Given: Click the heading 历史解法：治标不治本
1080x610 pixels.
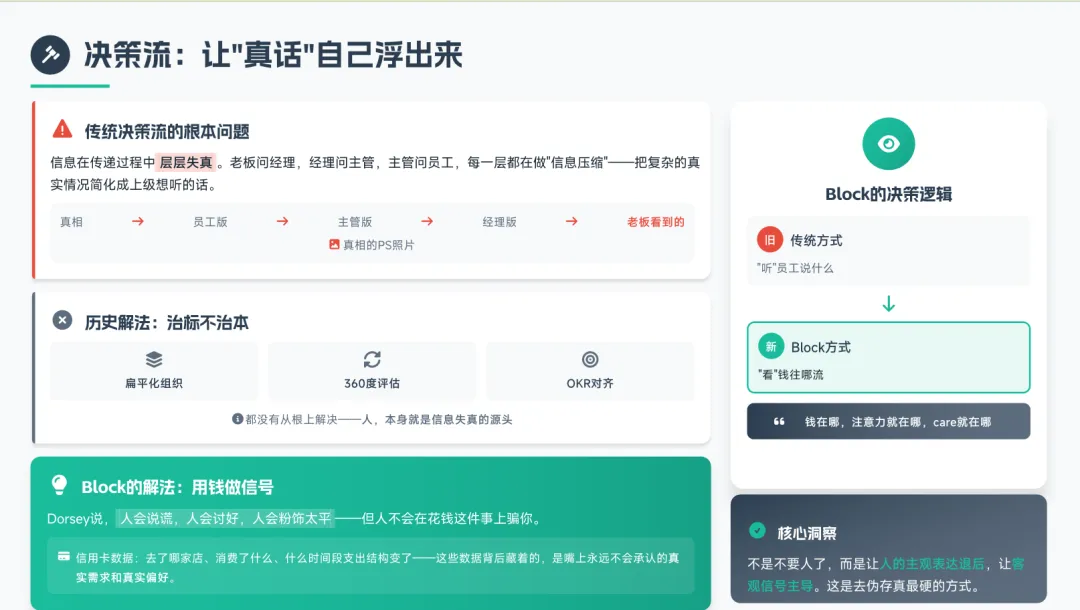Looking at the screenshot, I should click(x=167, y=323).
